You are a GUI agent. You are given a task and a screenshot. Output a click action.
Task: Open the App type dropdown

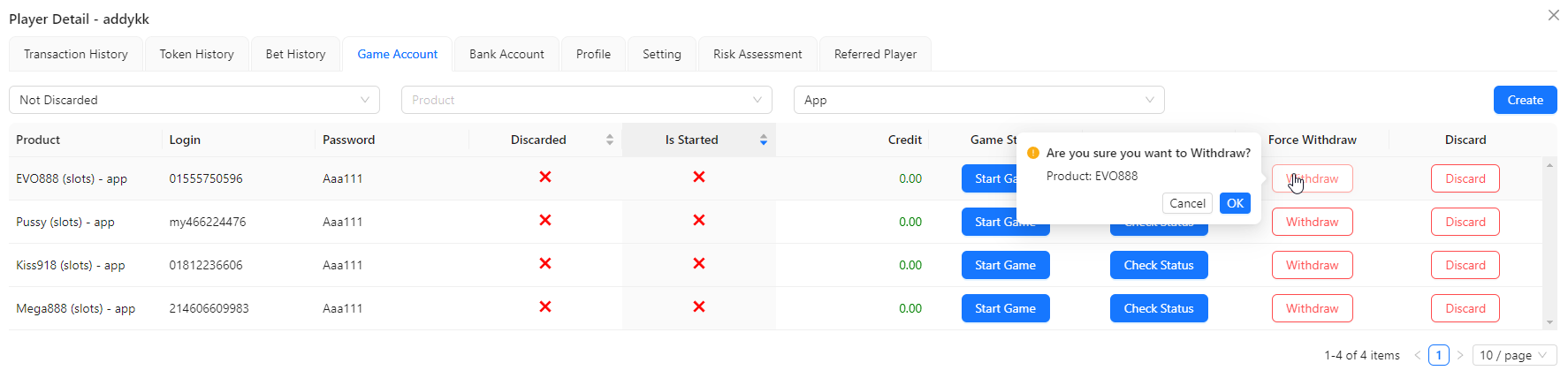(978, 100)
